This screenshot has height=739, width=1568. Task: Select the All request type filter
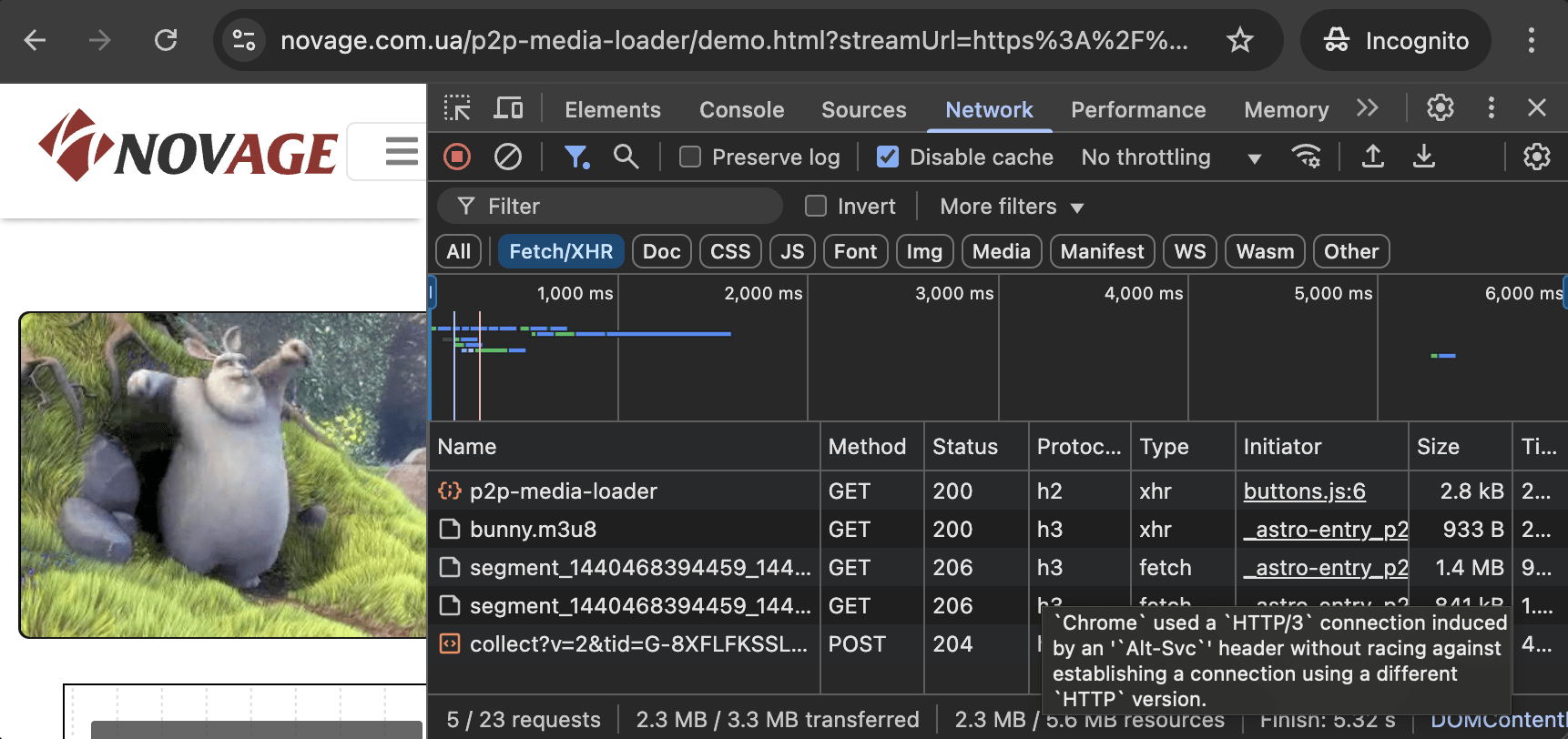459,251
